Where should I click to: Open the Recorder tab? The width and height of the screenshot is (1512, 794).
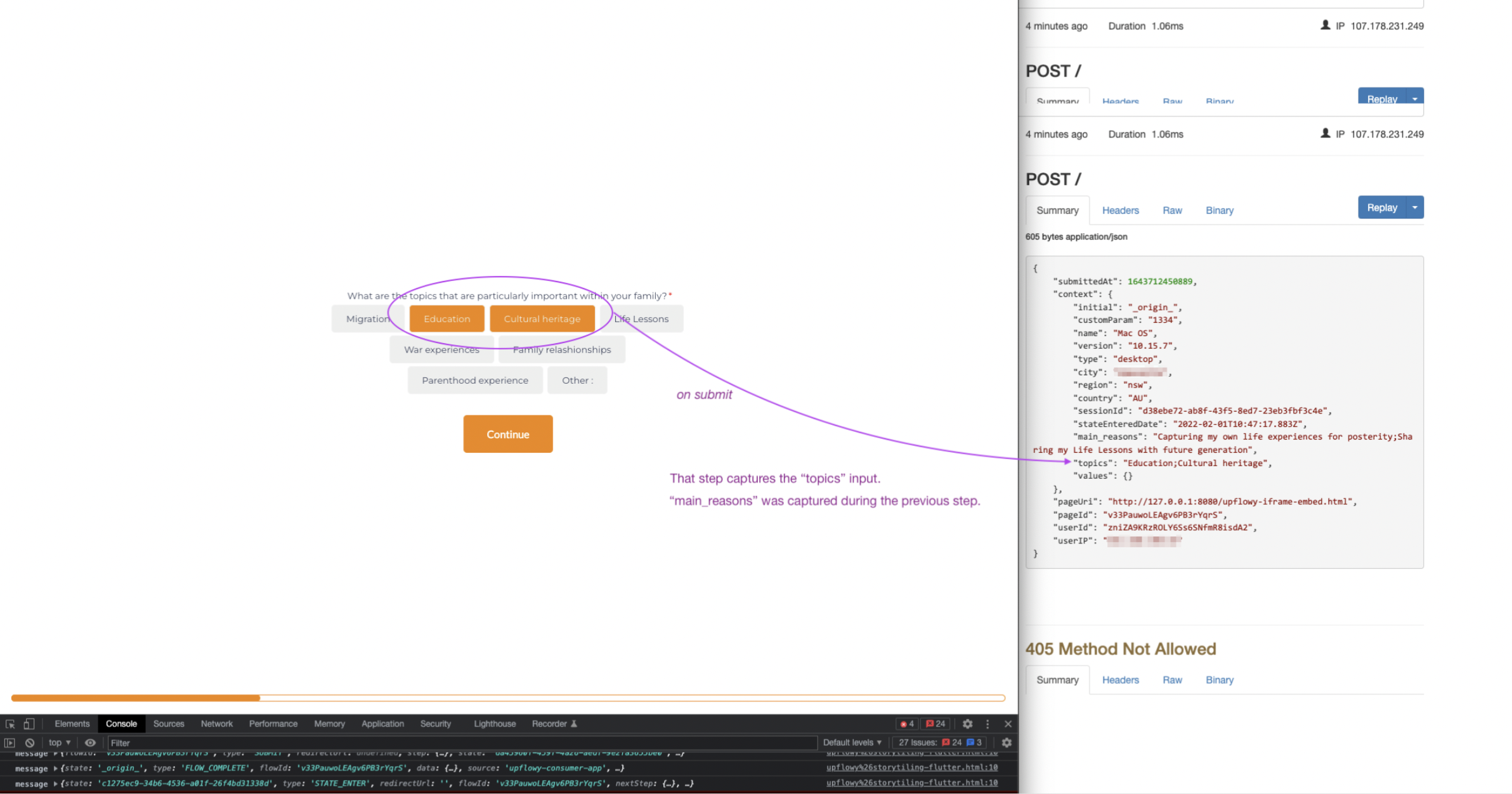coord(554,724)
